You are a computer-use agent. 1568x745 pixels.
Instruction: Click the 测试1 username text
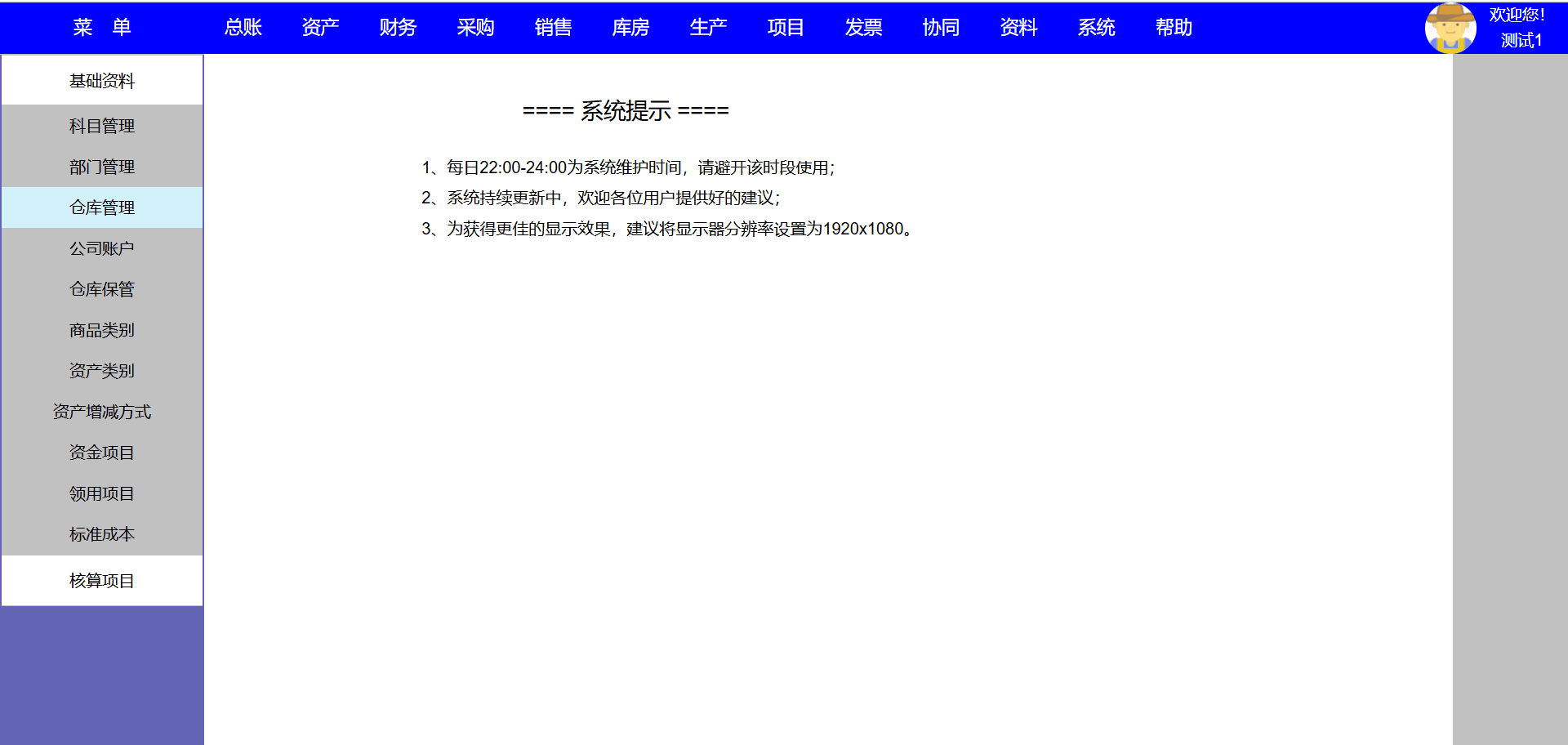(1521, 40)
